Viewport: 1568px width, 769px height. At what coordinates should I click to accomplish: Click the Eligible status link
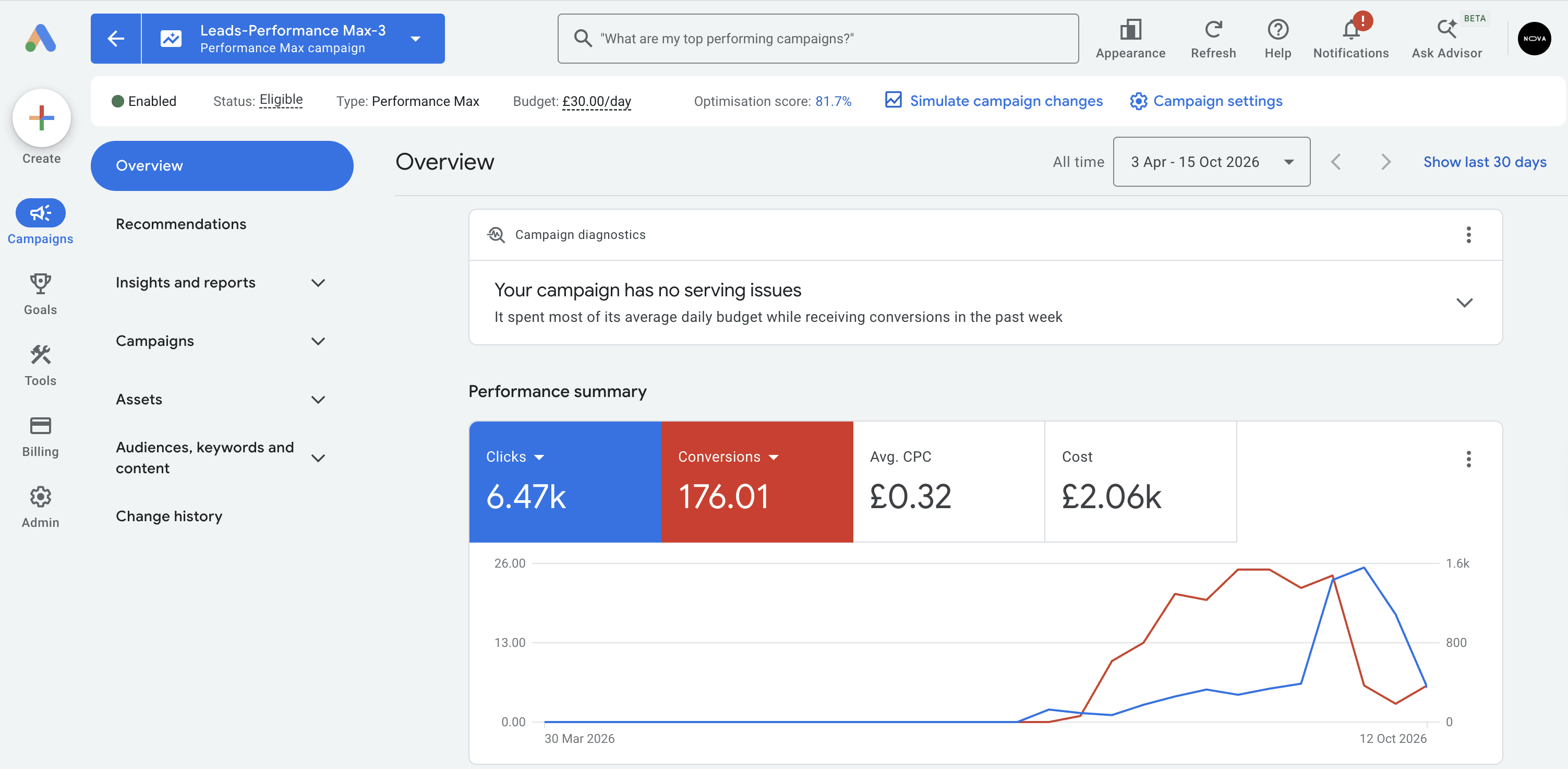tap(281, 100)
